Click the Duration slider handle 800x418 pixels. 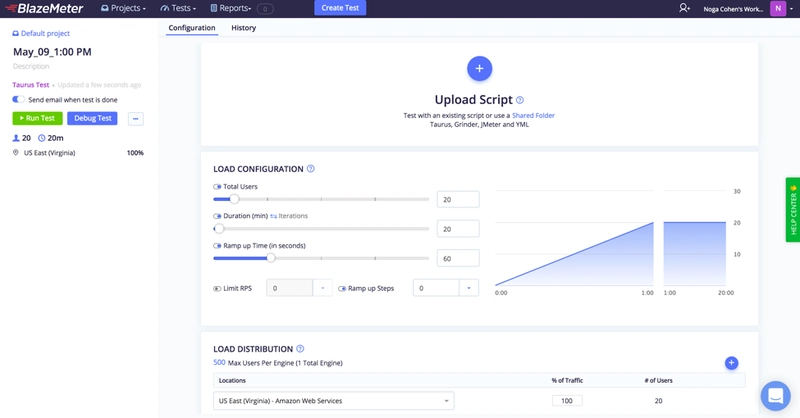pyautogui.click(x=219, y=229)
